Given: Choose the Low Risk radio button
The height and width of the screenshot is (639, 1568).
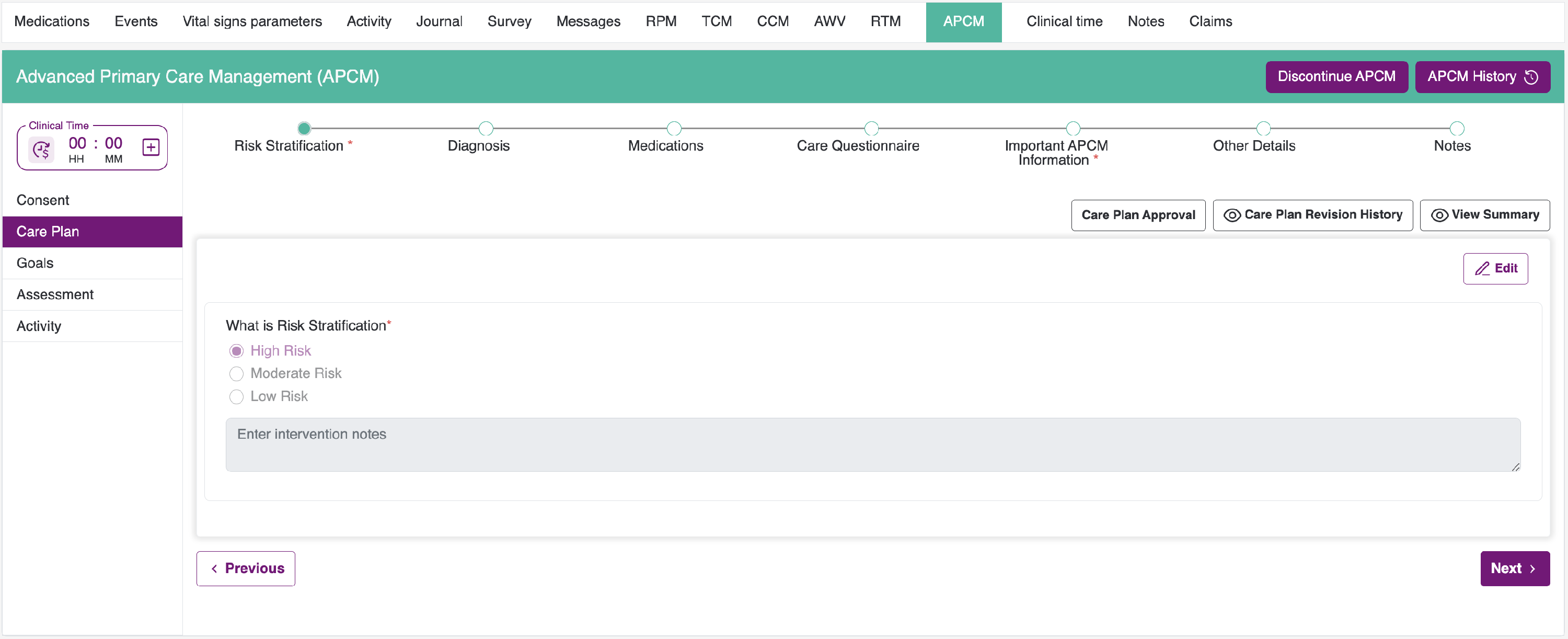Looking at the screenshot, I should (236, 396).
